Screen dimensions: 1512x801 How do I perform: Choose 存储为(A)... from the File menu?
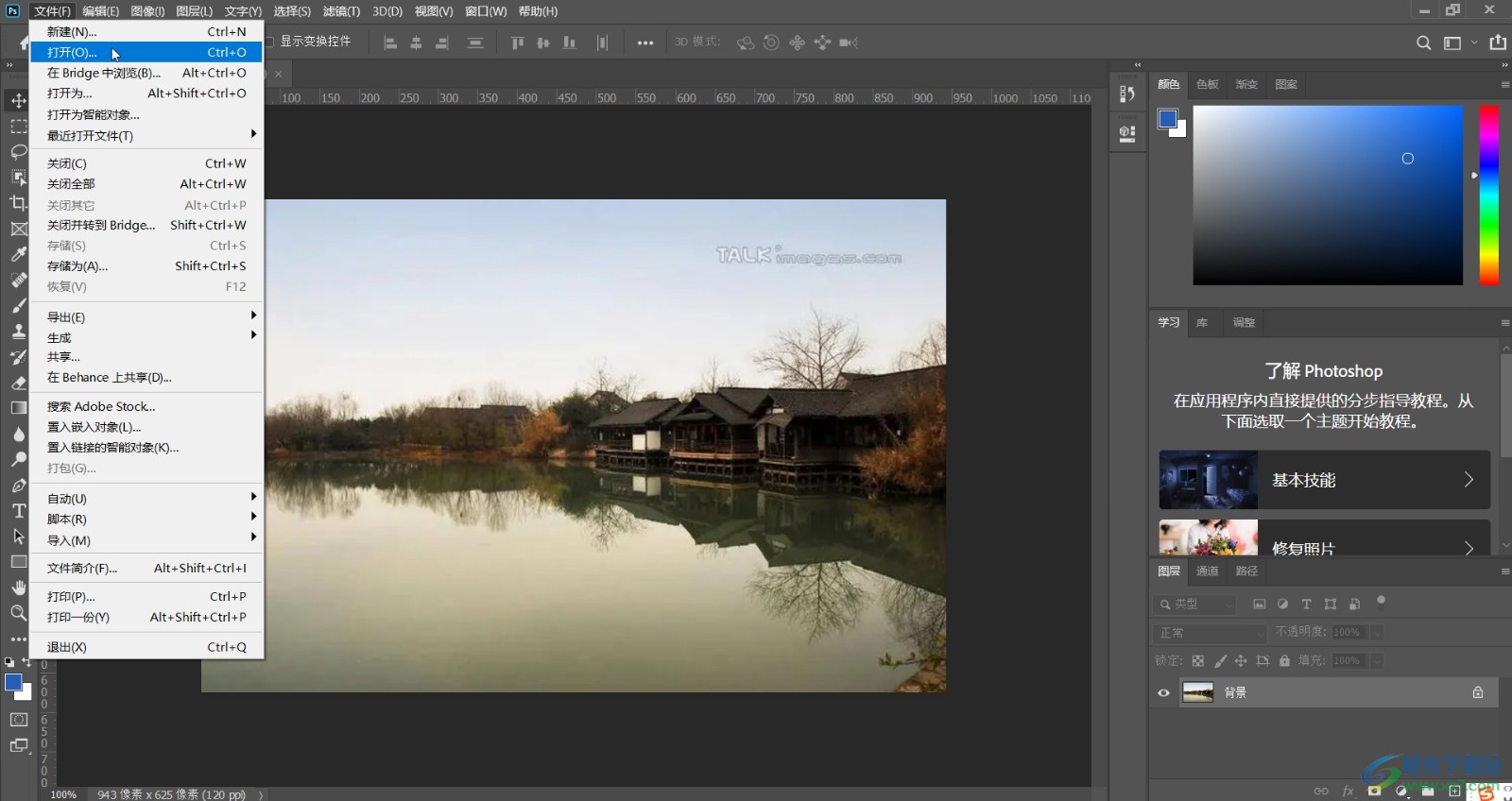coord(146,265)
